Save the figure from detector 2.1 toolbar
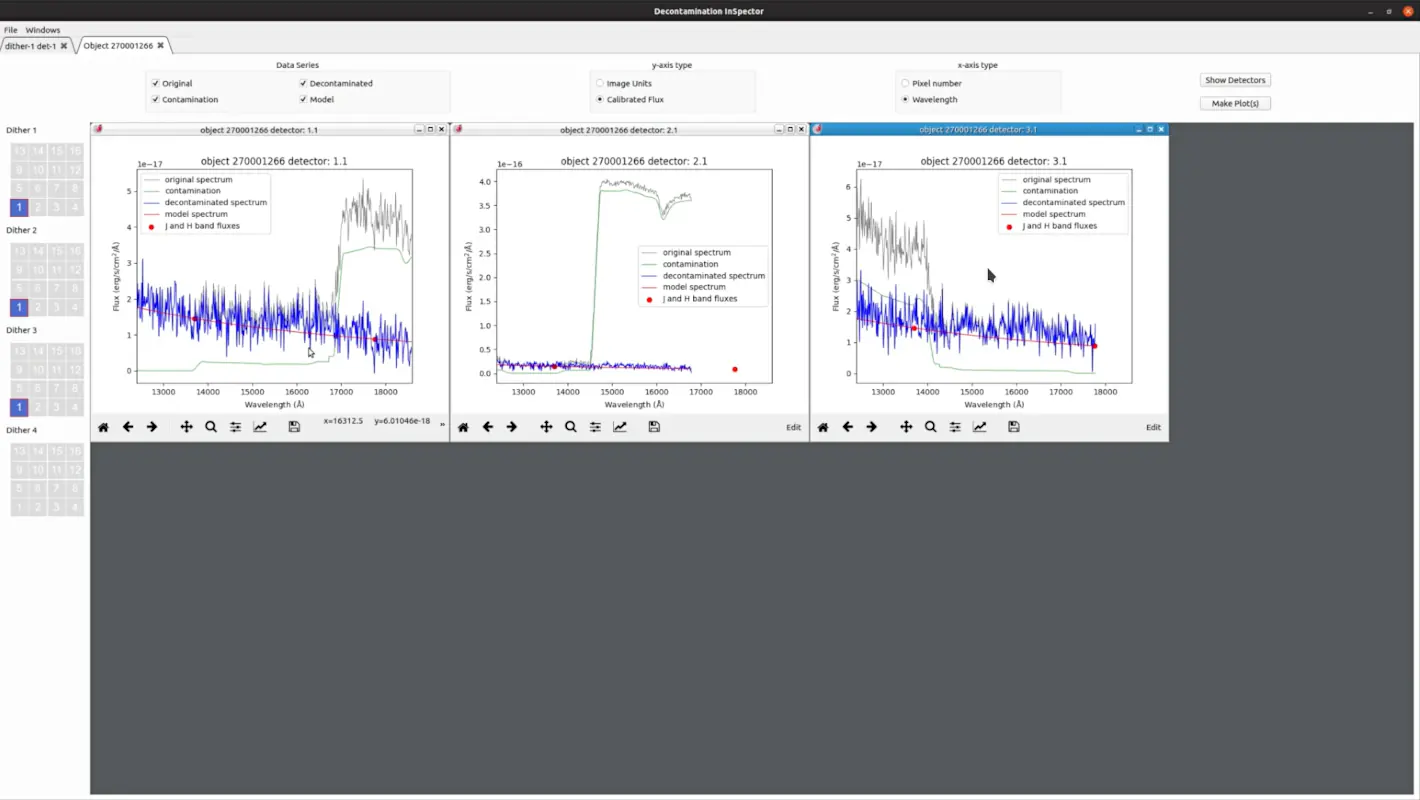The height and width of the screenshot is (800, 1420). (654, 427)
